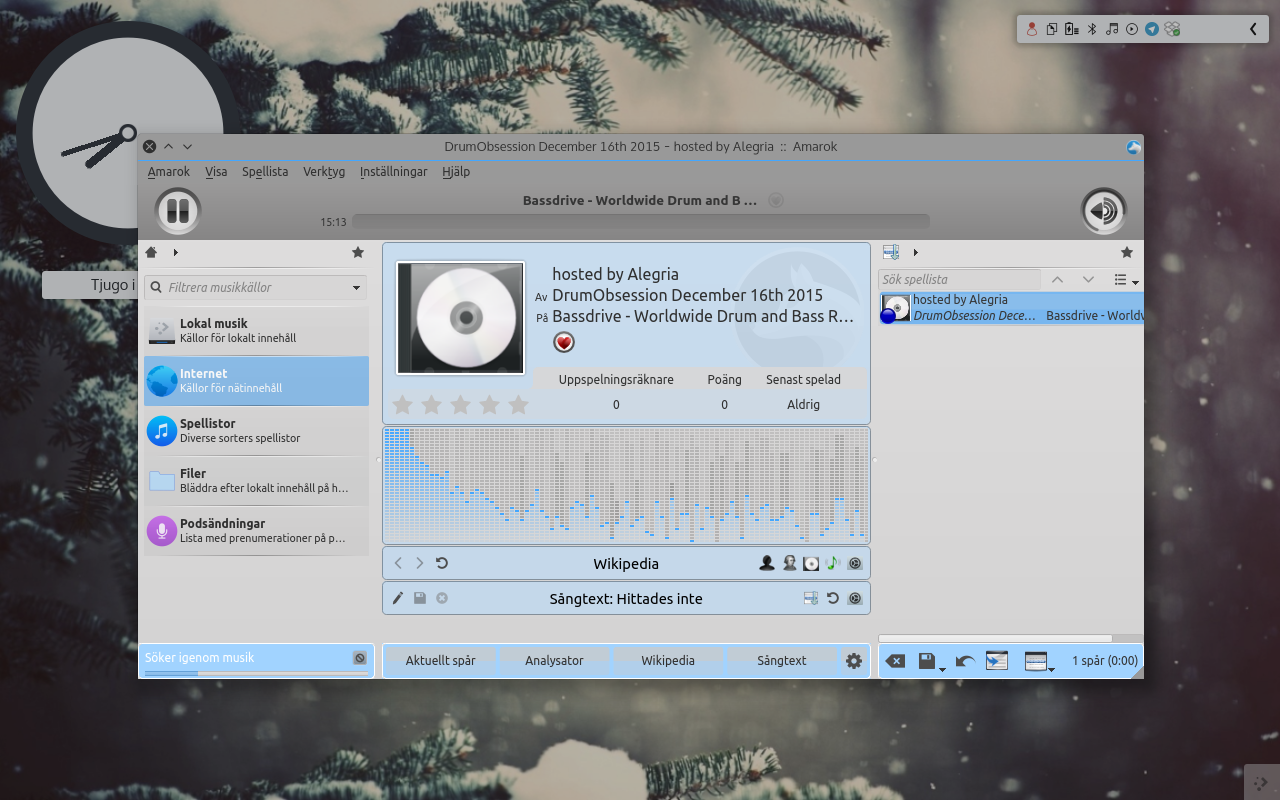
Task: Switch to Analysator applet tab
Action: (x=554, y=660)
